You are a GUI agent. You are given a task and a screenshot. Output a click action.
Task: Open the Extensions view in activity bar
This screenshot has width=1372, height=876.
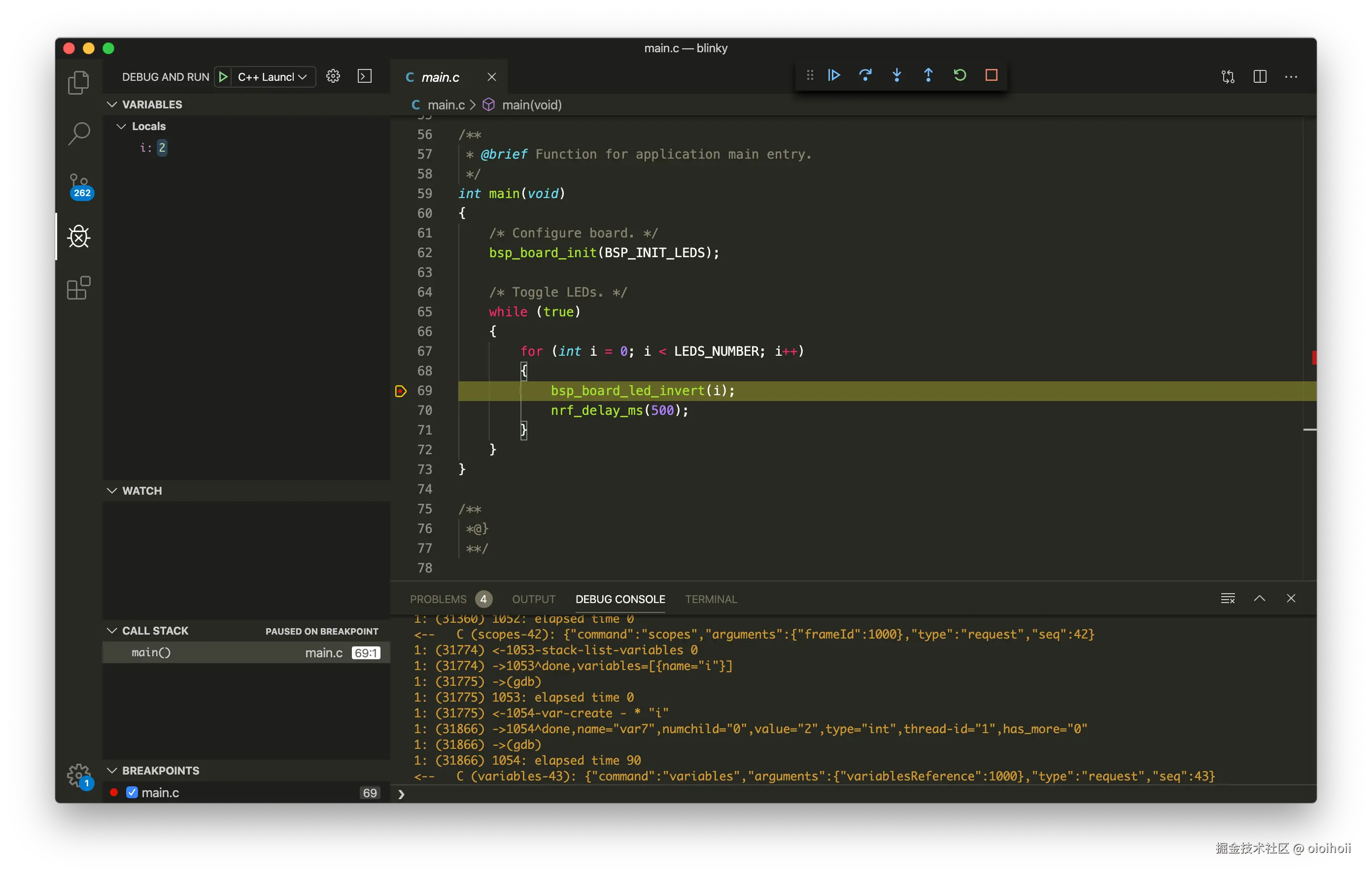coord(79,288)
